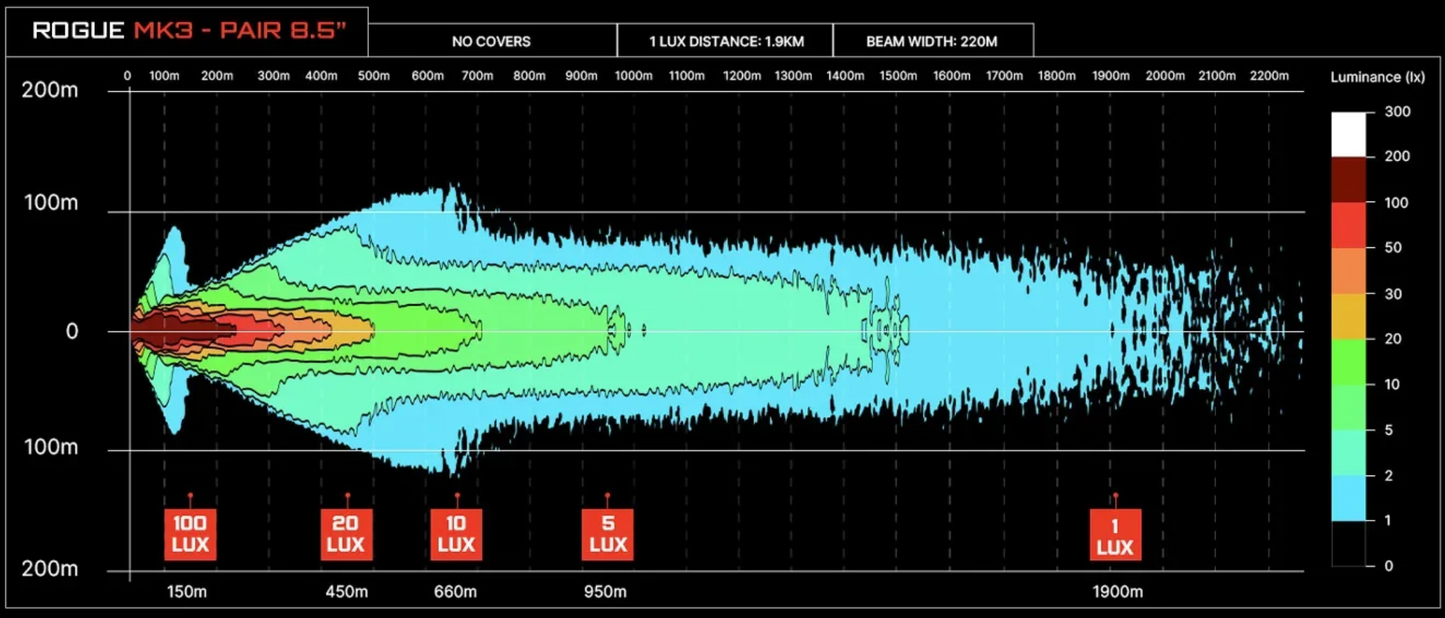Pick the dark red 100-200 lux swatch
1445x618 pixels.
[1357, 180]
